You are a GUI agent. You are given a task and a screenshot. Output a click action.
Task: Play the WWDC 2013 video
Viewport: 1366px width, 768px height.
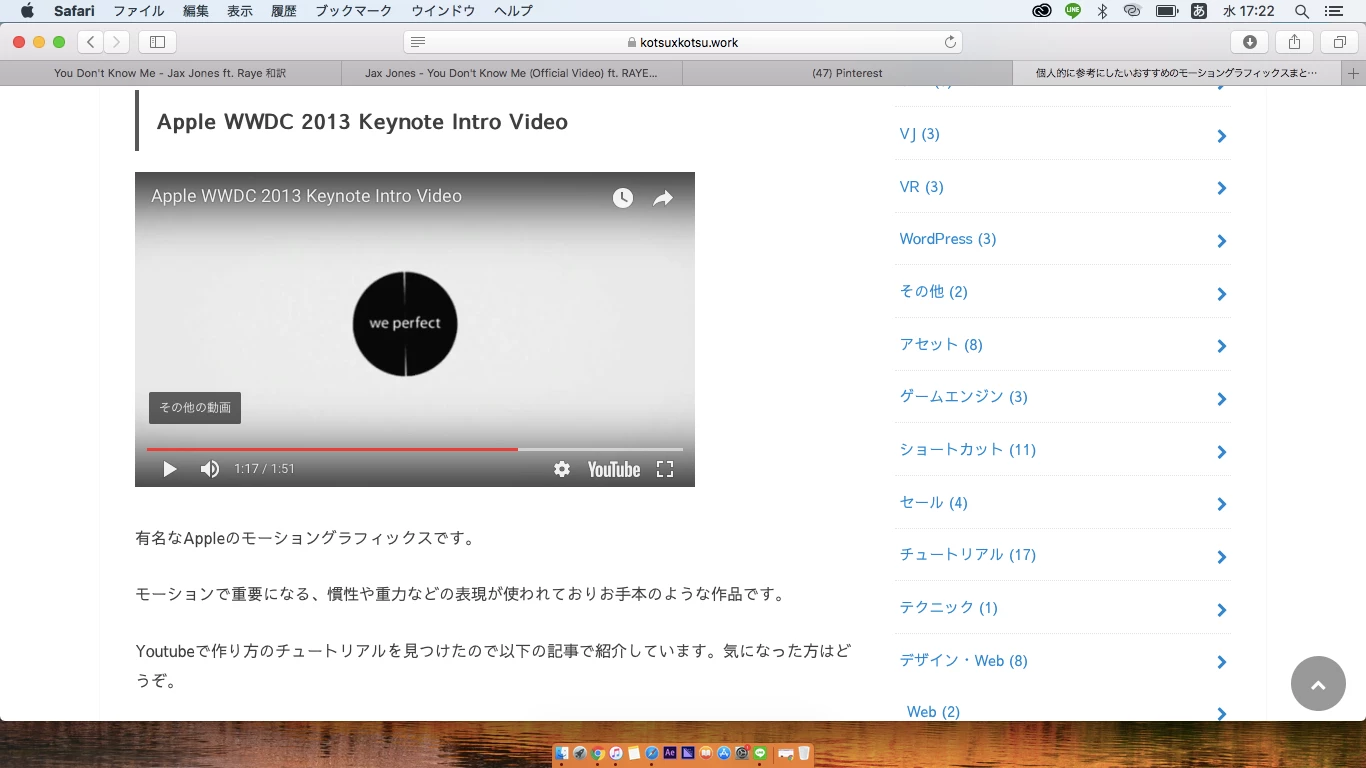pyautogui.click(x=170, y=469)
